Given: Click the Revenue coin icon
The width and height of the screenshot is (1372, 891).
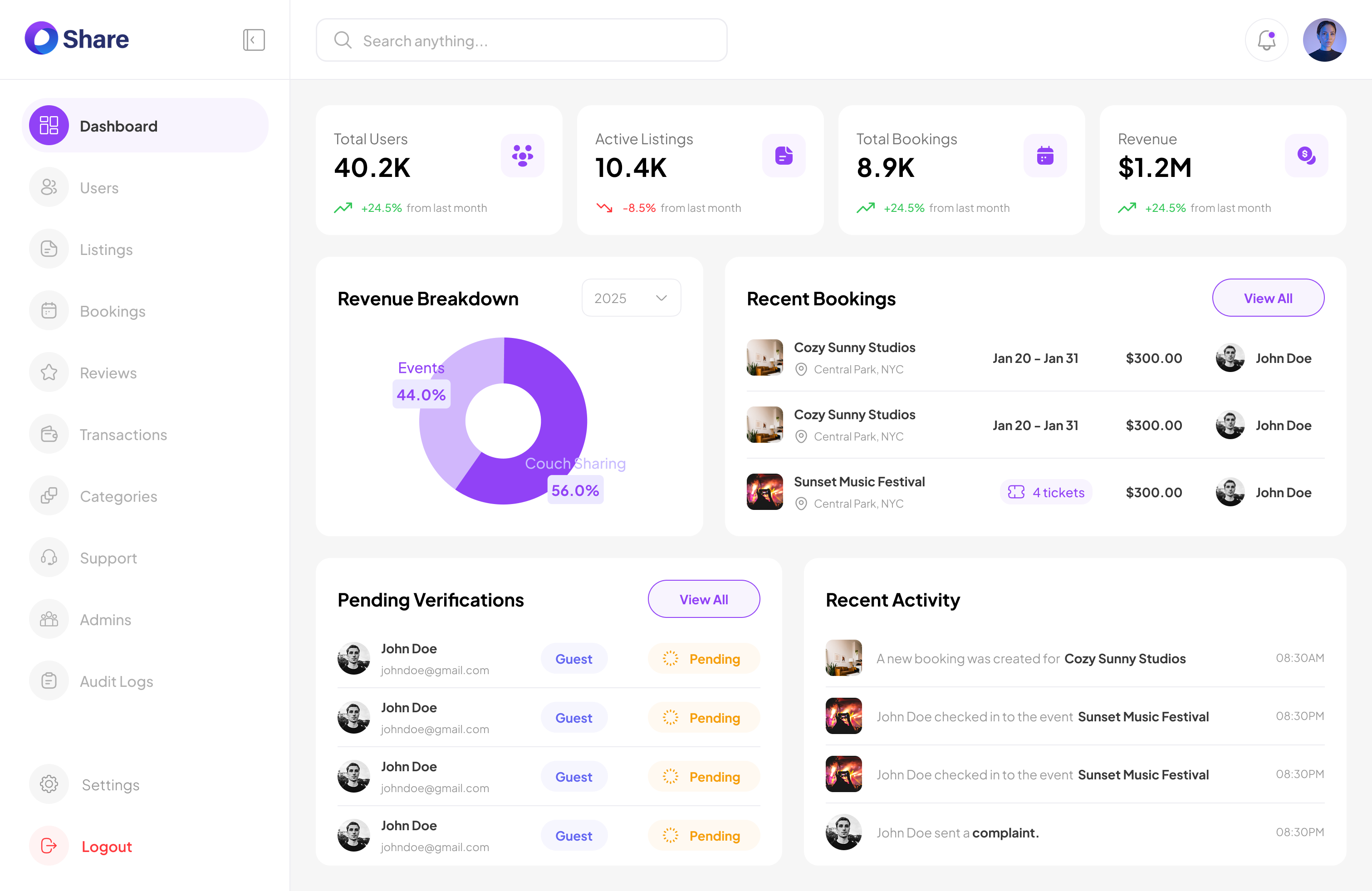Looking at the screenshot, I should (x=1306, y=156).
